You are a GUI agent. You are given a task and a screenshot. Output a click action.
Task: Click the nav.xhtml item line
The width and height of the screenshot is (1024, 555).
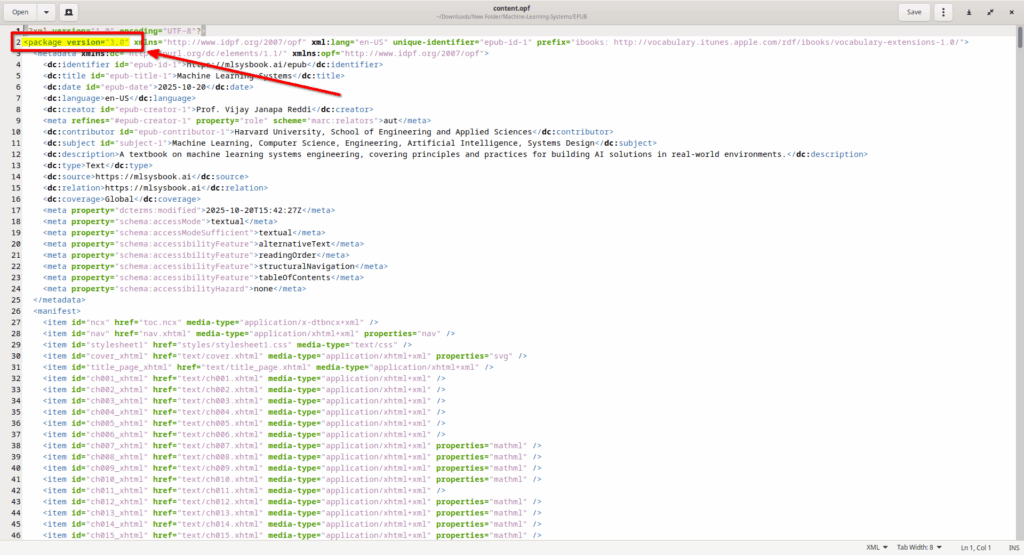click(249, 334)
